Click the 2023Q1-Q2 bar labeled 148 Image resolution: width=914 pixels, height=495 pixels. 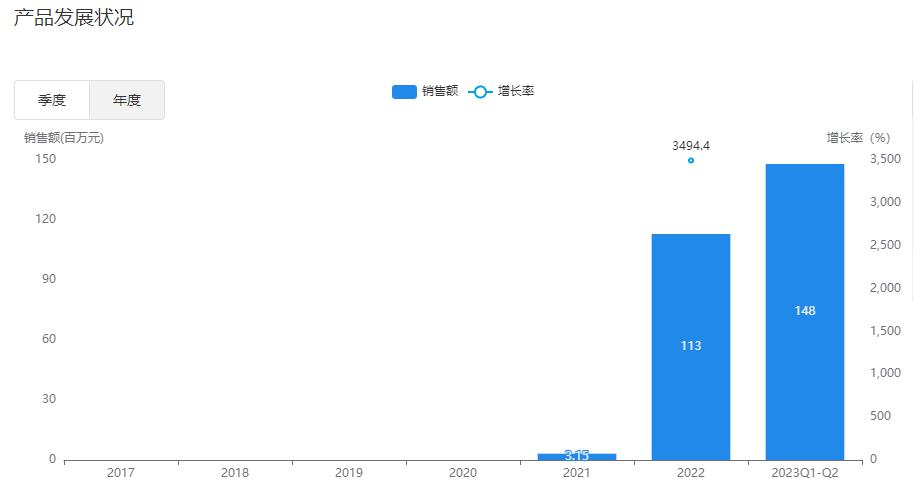click(x=805, y=312)
